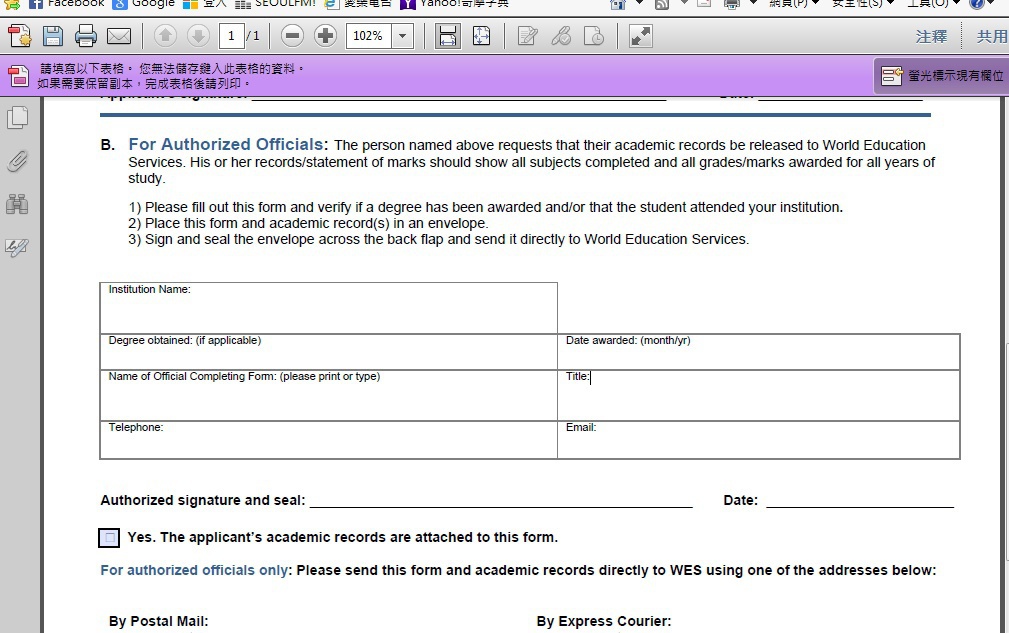Print the document using the printer icon
Image resolution: width=1009 pixels, height=633 pixels.
coord(86,37)
